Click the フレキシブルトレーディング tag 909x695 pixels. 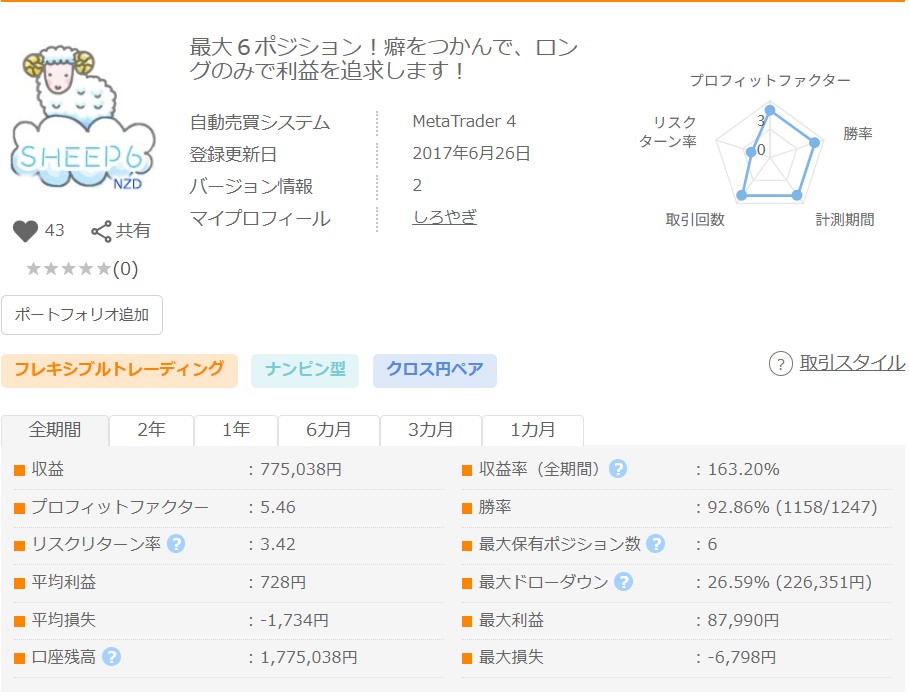(x=119, y=369)
